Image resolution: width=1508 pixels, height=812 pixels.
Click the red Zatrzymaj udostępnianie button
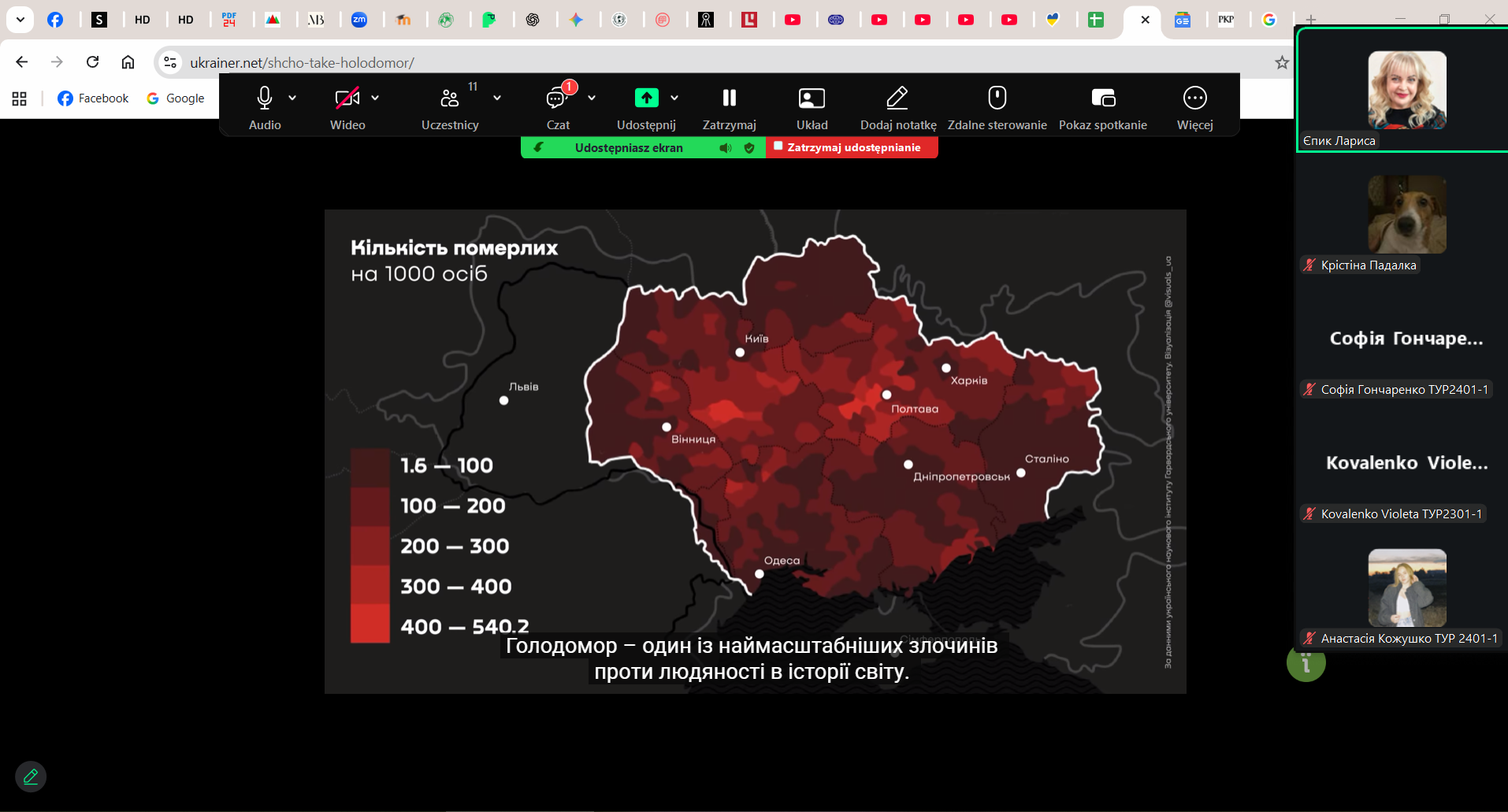(x=852, y=147)
